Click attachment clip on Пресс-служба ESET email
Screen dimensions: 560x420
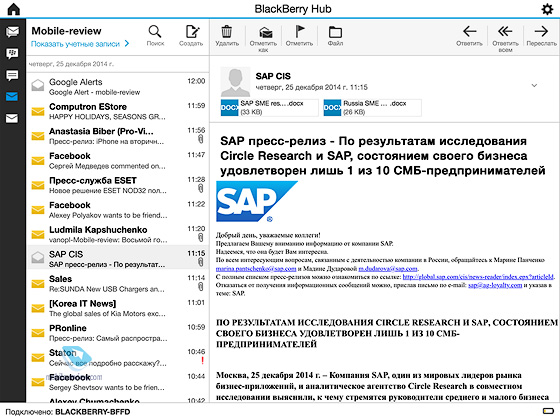[201, 188]
